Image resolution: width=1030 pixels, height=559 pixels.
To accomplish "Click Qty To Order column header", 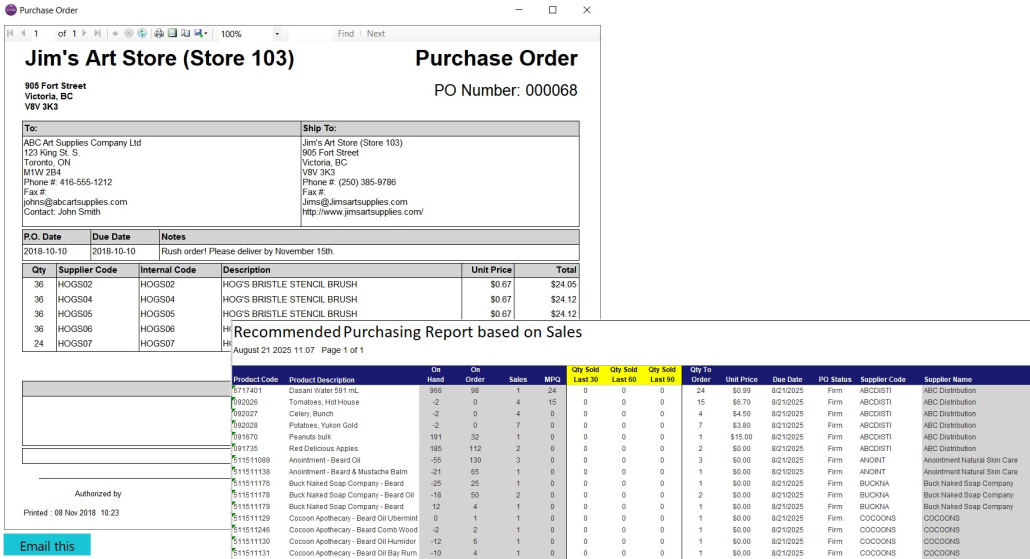I will pyautogui.click(x=701, y=374).
